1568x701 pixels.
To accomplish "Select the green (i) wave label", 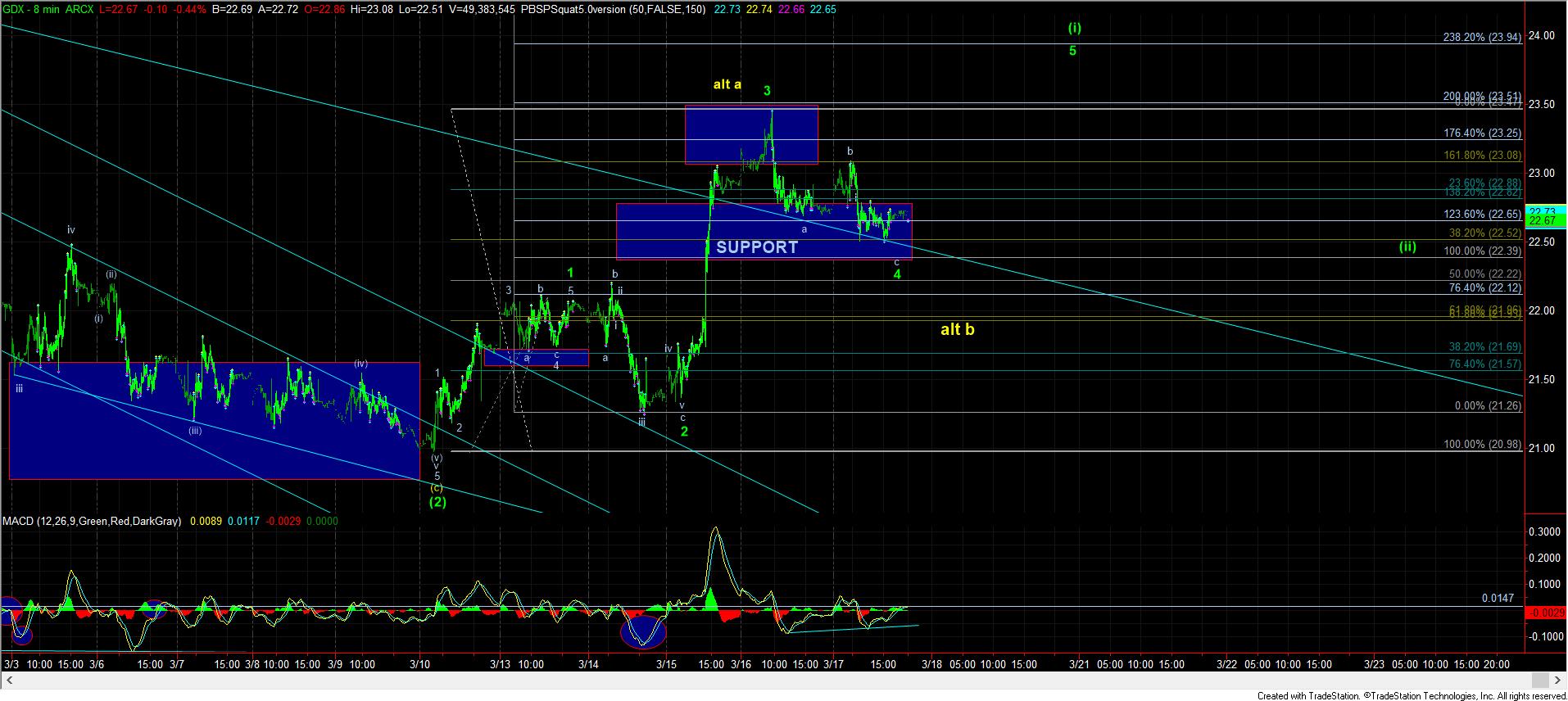I will click(x=1074, y=27).
